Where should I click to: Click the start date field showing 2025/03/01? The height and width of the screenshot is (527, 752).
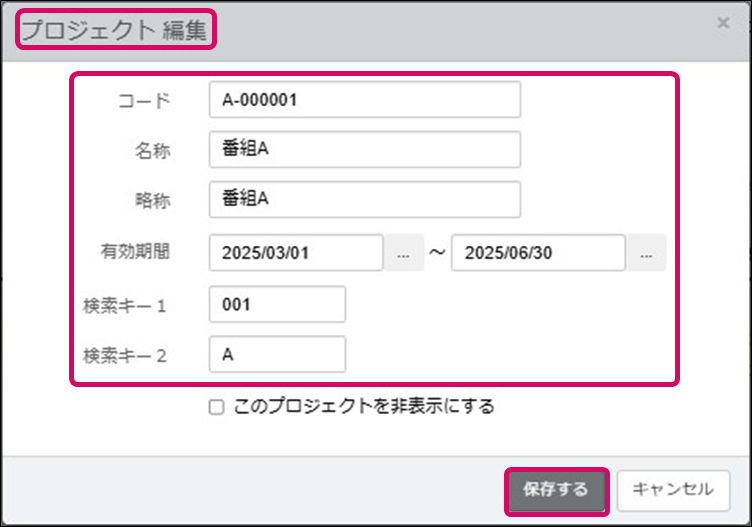point(296,253)
